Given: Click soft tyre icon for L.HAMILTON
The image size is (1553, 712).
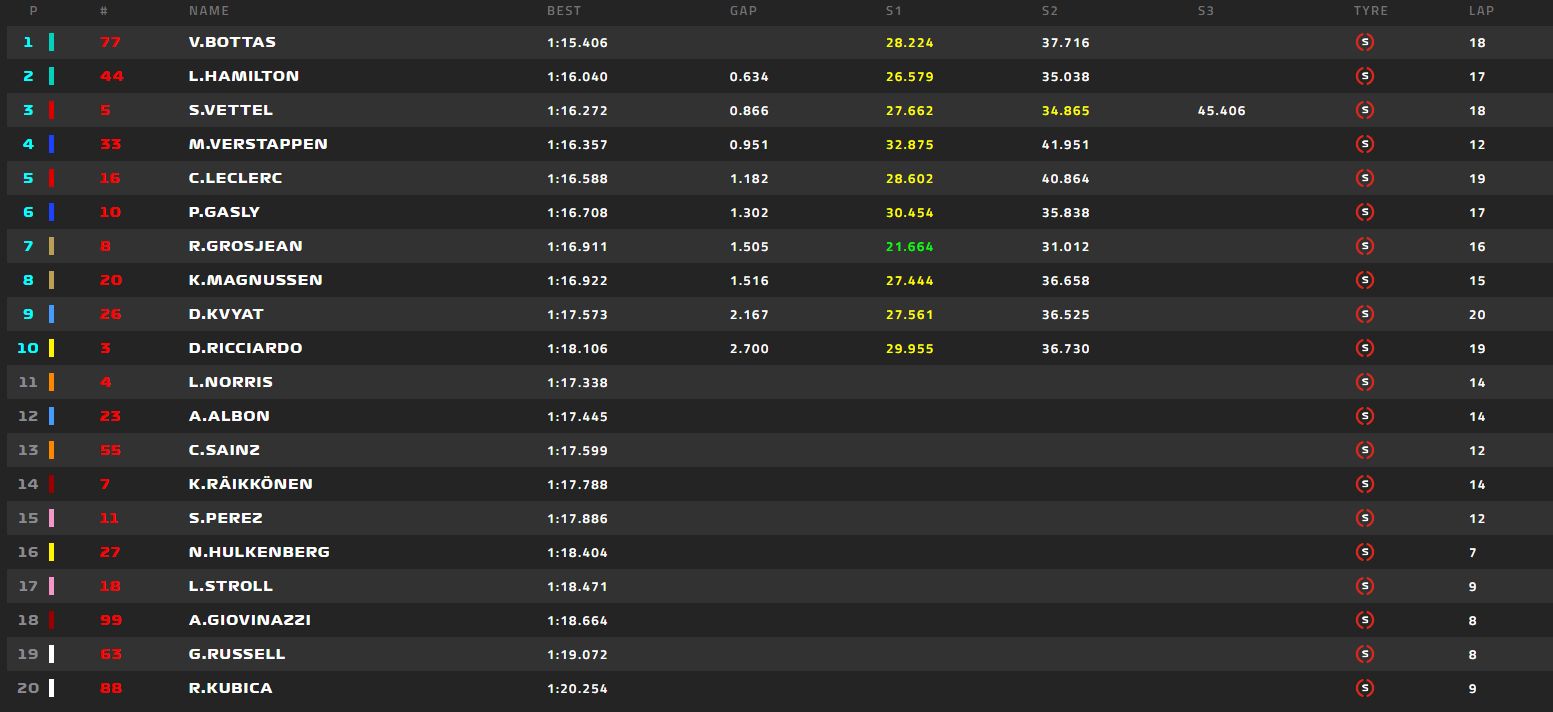Looking at the screenshot, I should (x=1365, y=76).
